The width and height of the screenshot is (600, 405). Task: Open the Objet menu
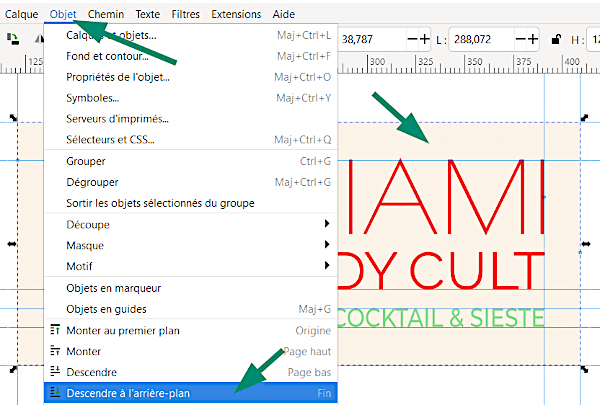pyautogui.click(x=63, y=14)
